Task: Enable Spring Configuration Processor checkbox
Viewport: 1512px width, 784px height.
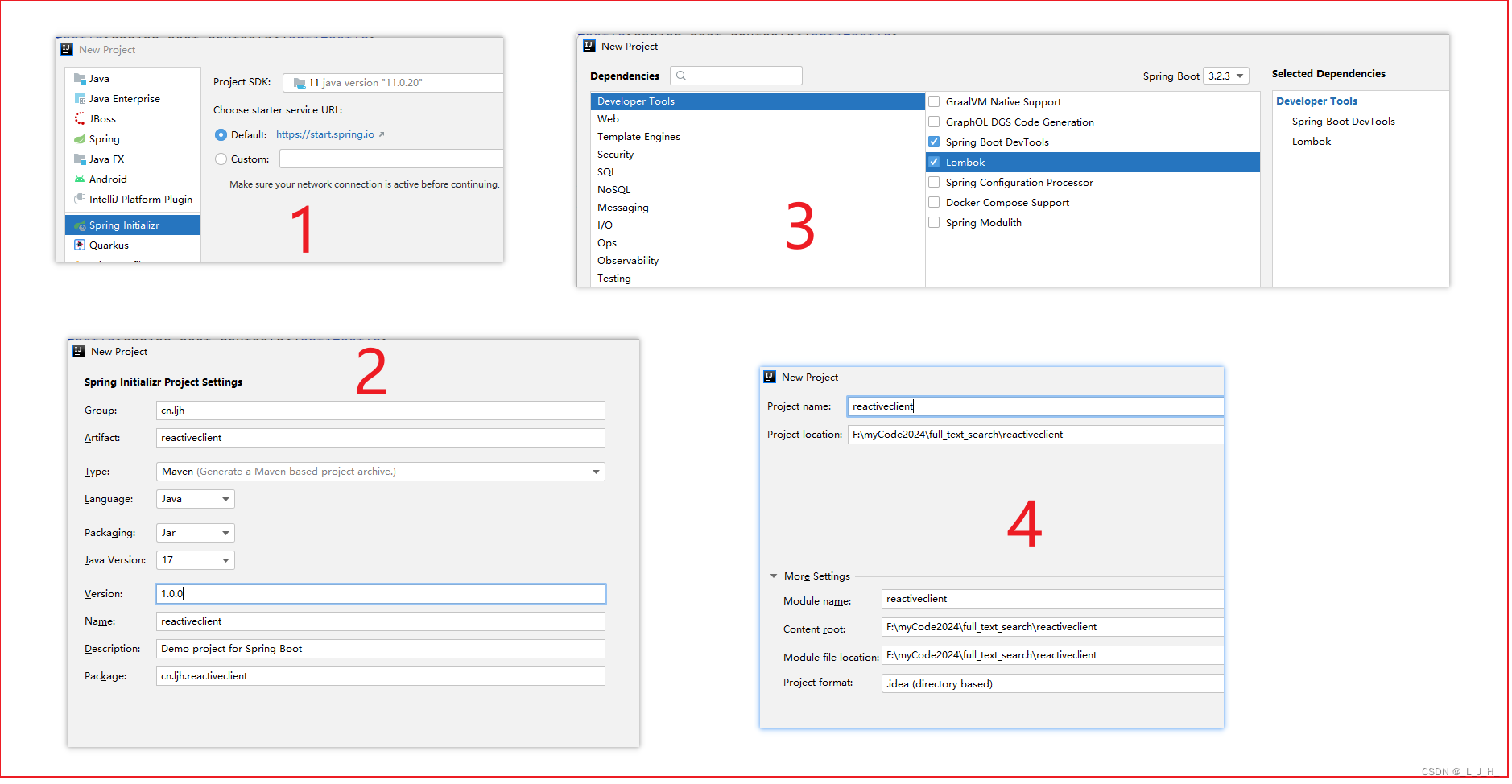Action: [x=934, y=182]
